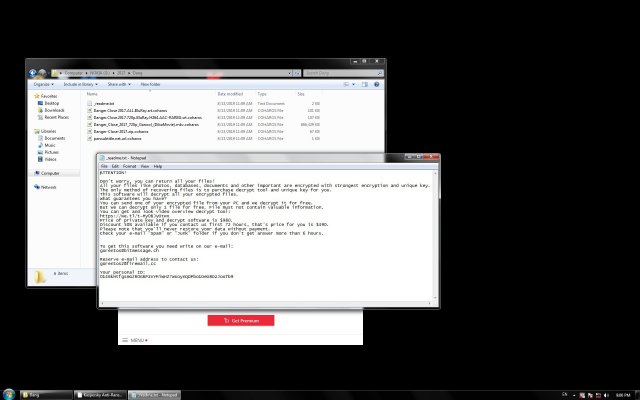
Task: Click the Windows Start orb
Action: click(x=9, y=394)
